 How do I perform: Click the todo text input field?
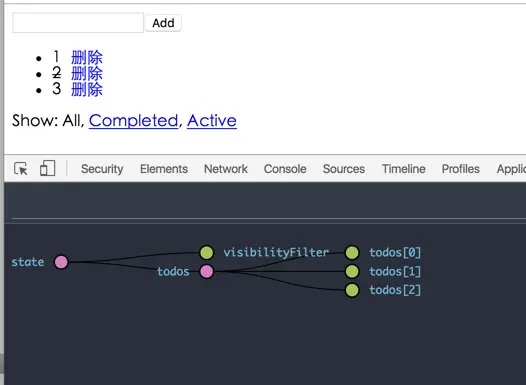click(x=78, y=23)
